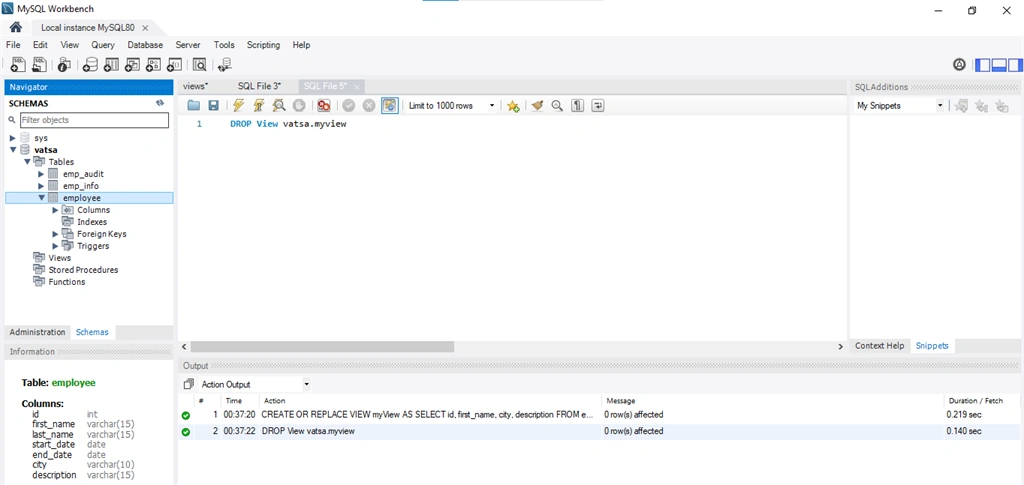Select the Stored Procedures tree item
Viewport: 1024px width, 485px height.
(x=83, y=270)
